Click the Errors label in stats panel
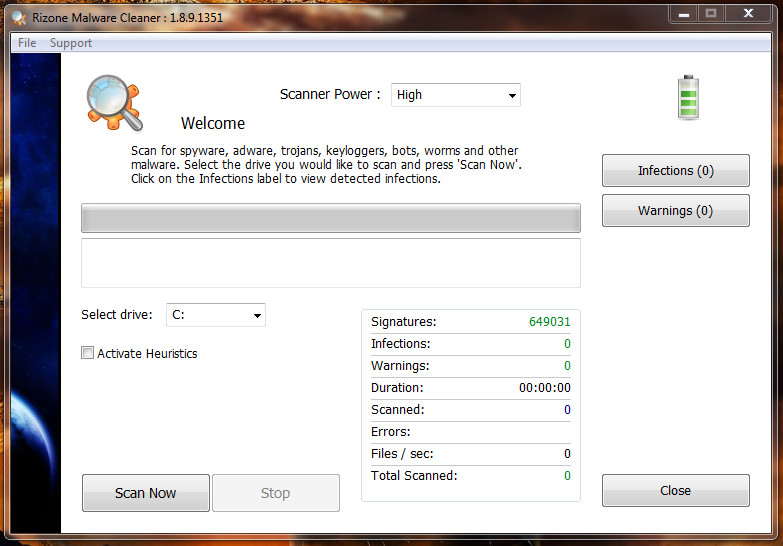This screenshot has height=546, width=783. 391,432
